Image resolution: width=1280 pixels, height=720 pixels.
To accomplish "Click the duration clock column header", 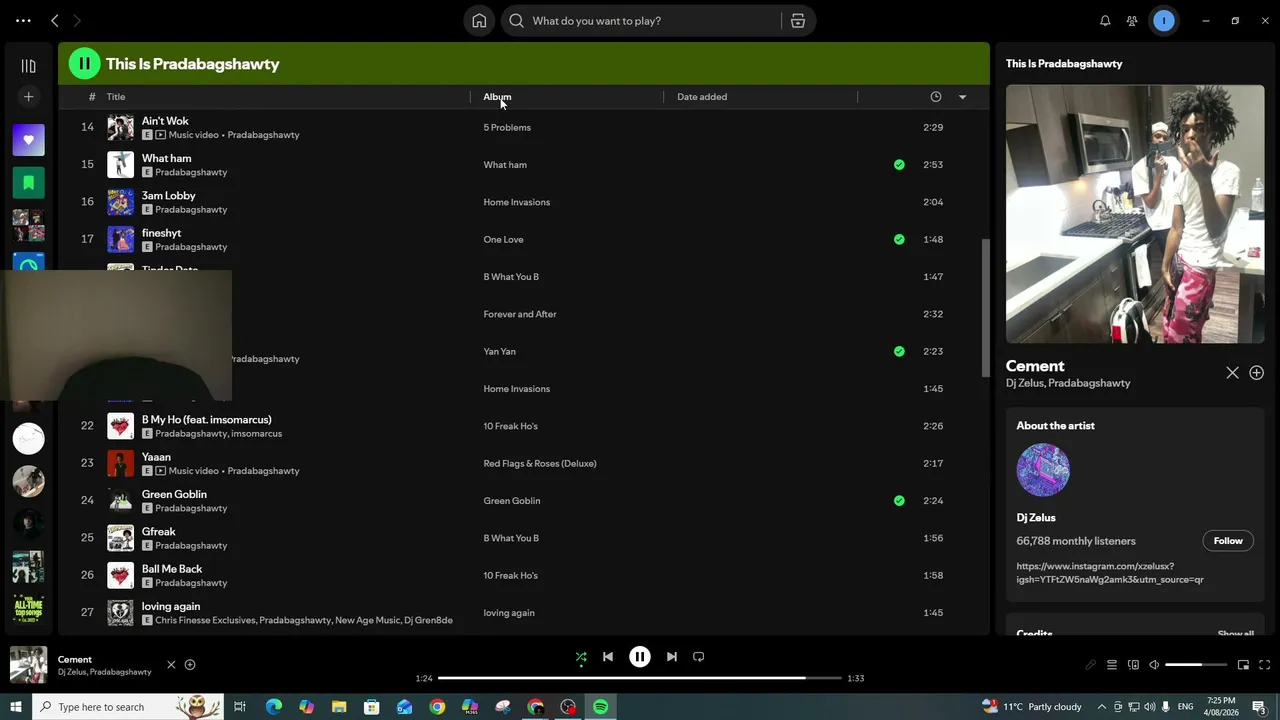I will point(936,97).
